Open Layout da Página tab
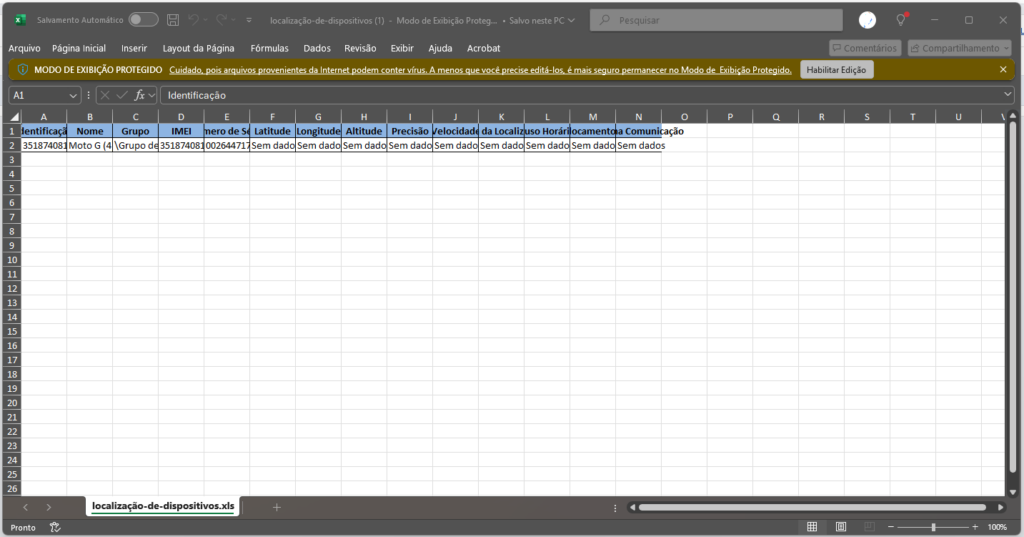 [x=199, y=48]
